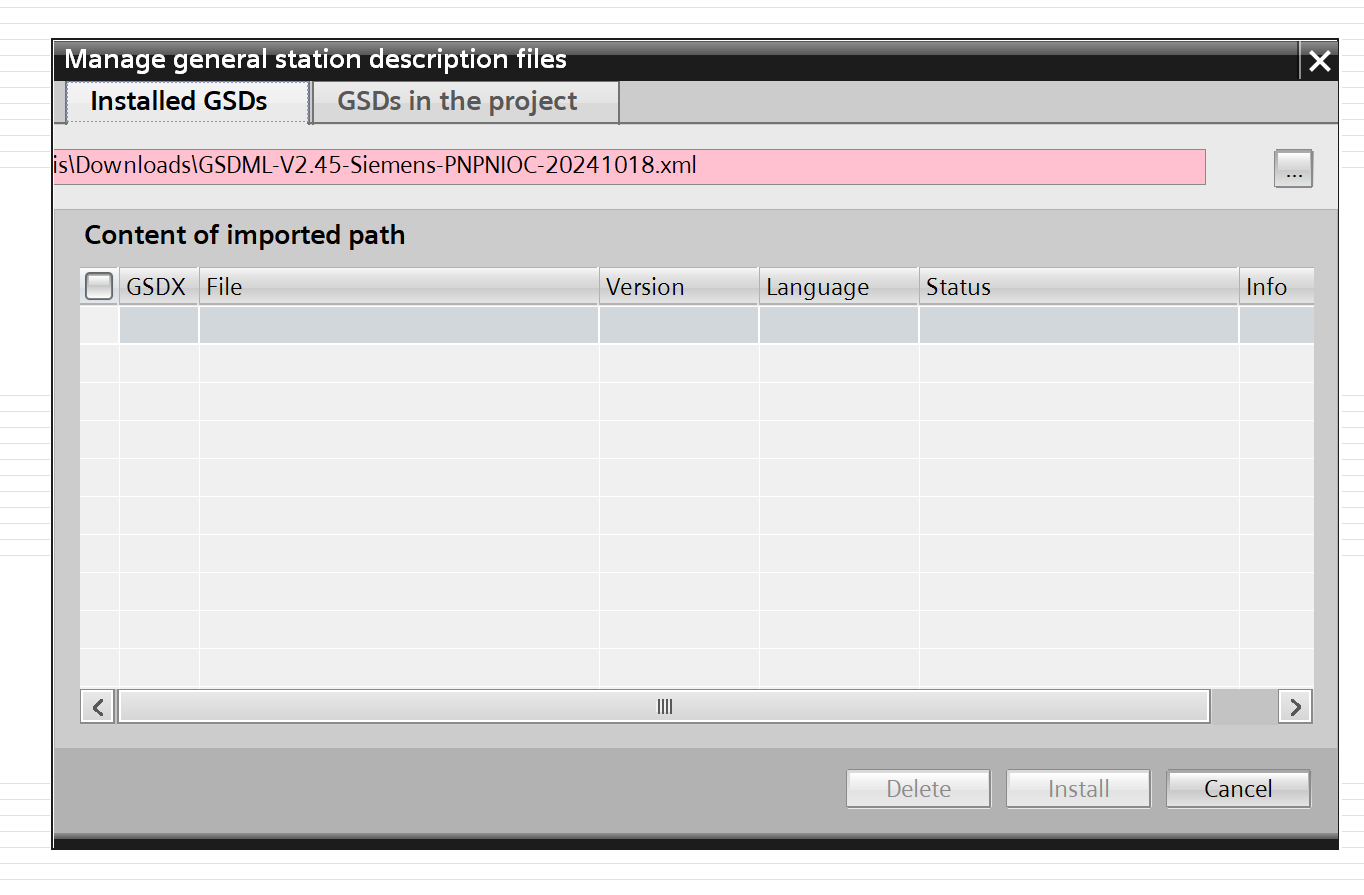The width and height of the screenshot is (1364, 895).
Task: Click the right scroll arrow
Action: pyautogui.click(x=1295, y=707)
